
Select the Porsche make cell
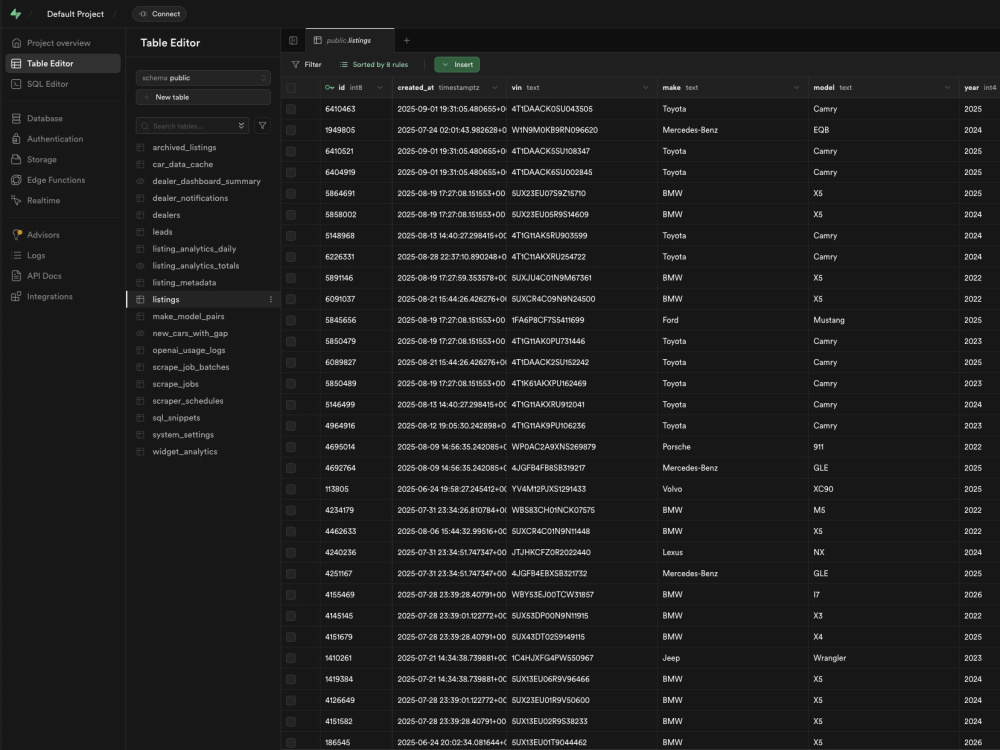pyautogui.click(x=733, y=447)
